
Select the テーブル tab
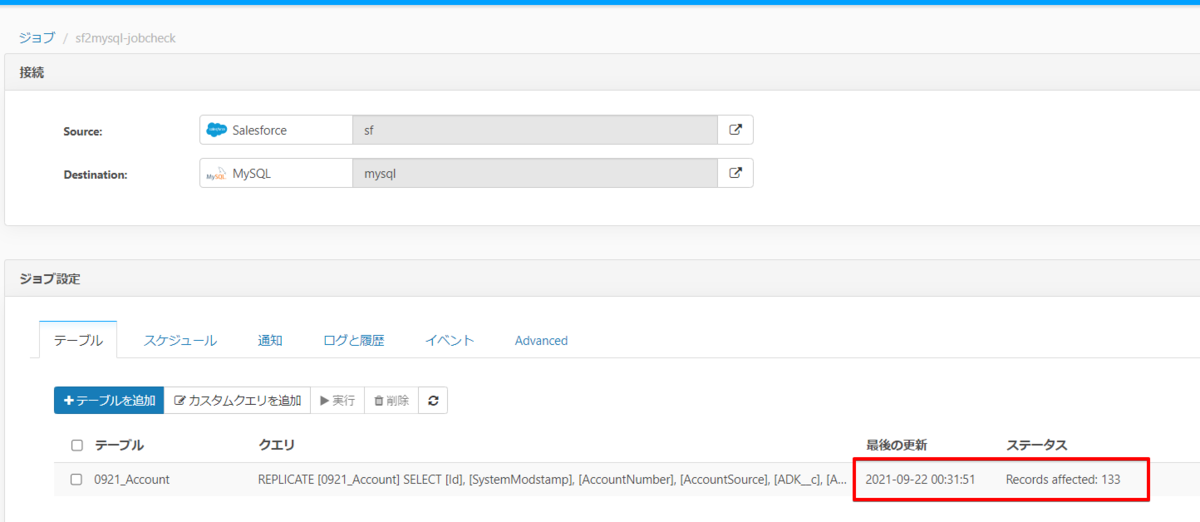point(78,340)
